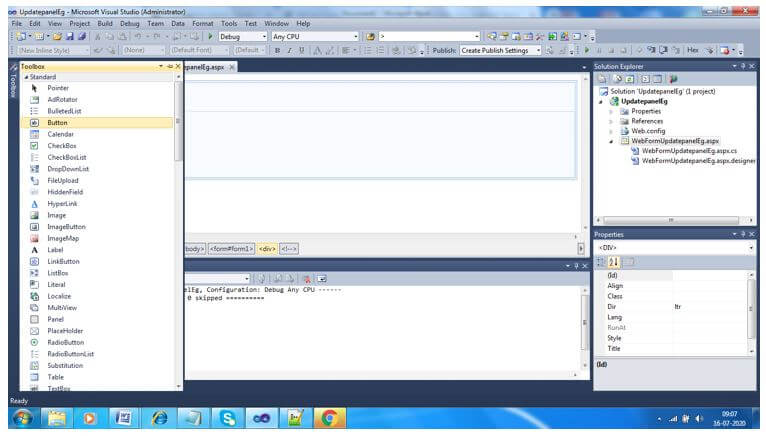Open the File menu

pos(17,23)
